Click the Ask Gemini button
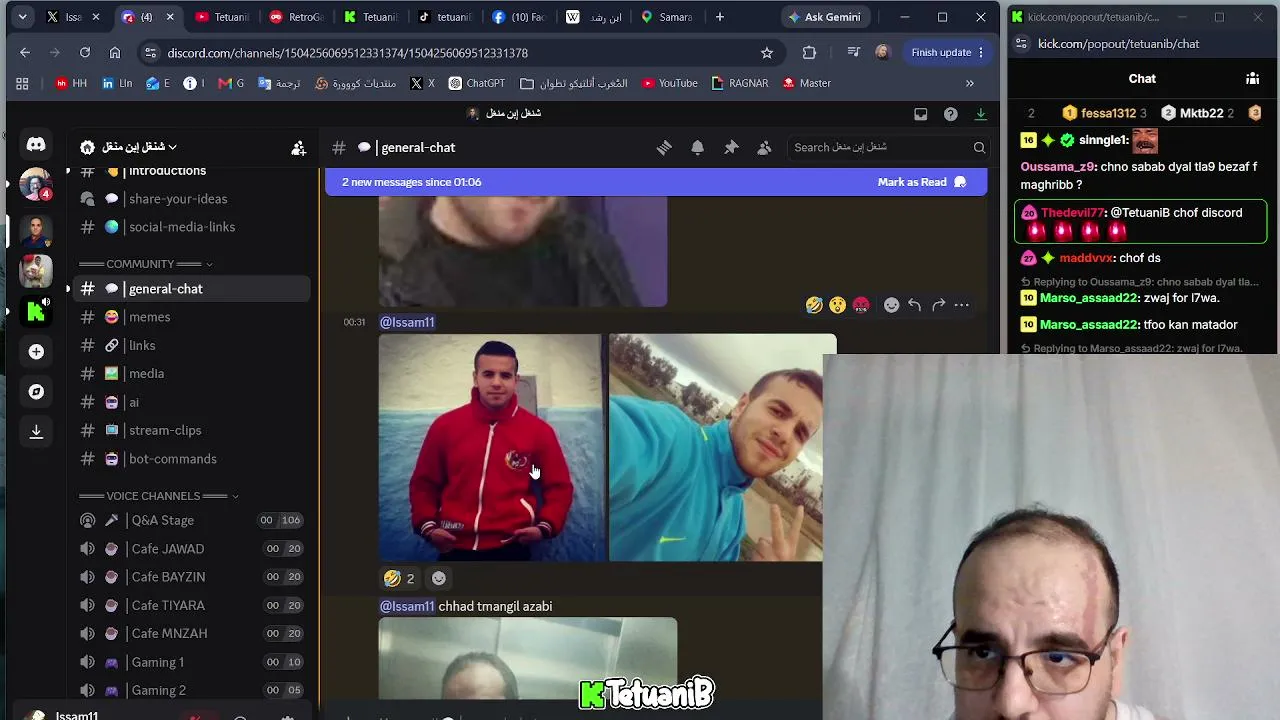This screenshot has height=720, width=1280. tap(824, 17)
